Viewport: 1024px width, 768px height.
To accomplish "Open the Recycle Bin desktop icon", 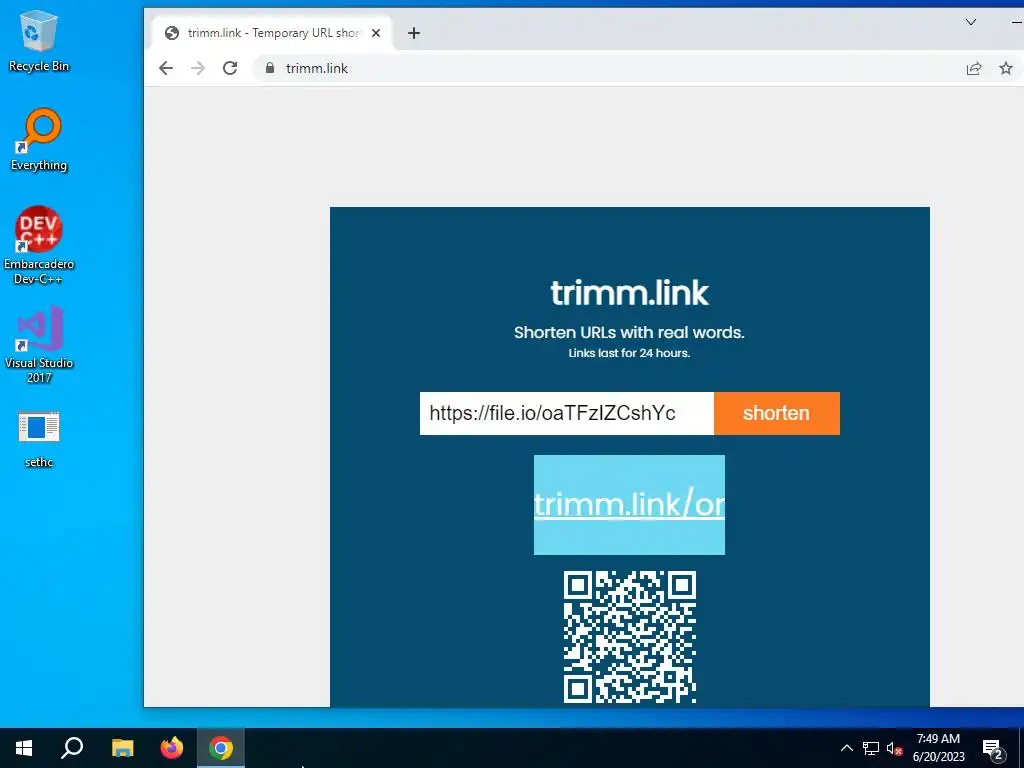I will (x=39, y=40).
